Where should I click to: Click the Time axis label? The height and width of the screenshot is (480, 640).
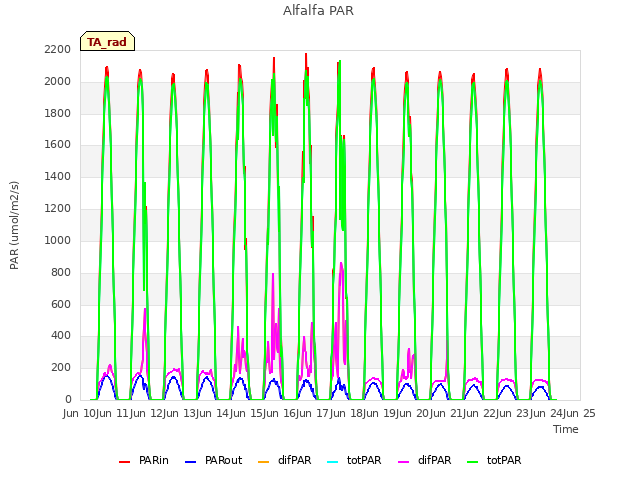(x=566, y=429)
